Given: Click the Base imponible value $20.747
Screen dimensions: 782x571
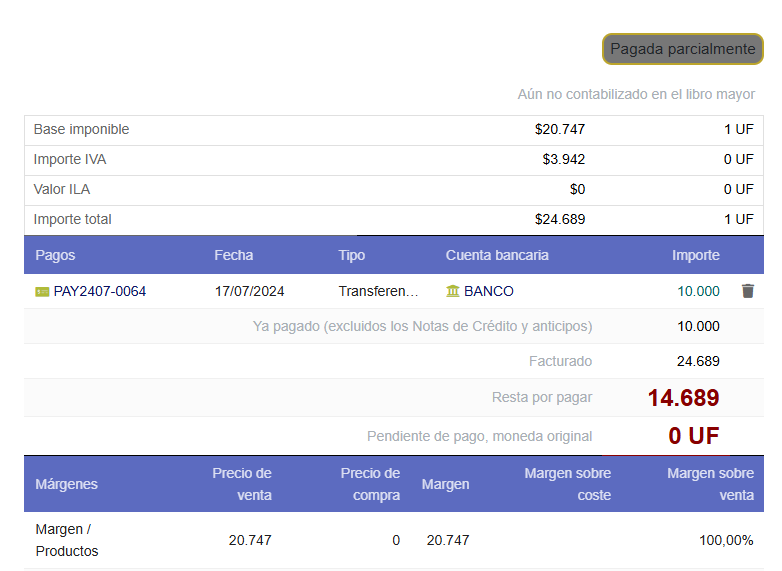Looking at the screenshot, I should 560,129.
